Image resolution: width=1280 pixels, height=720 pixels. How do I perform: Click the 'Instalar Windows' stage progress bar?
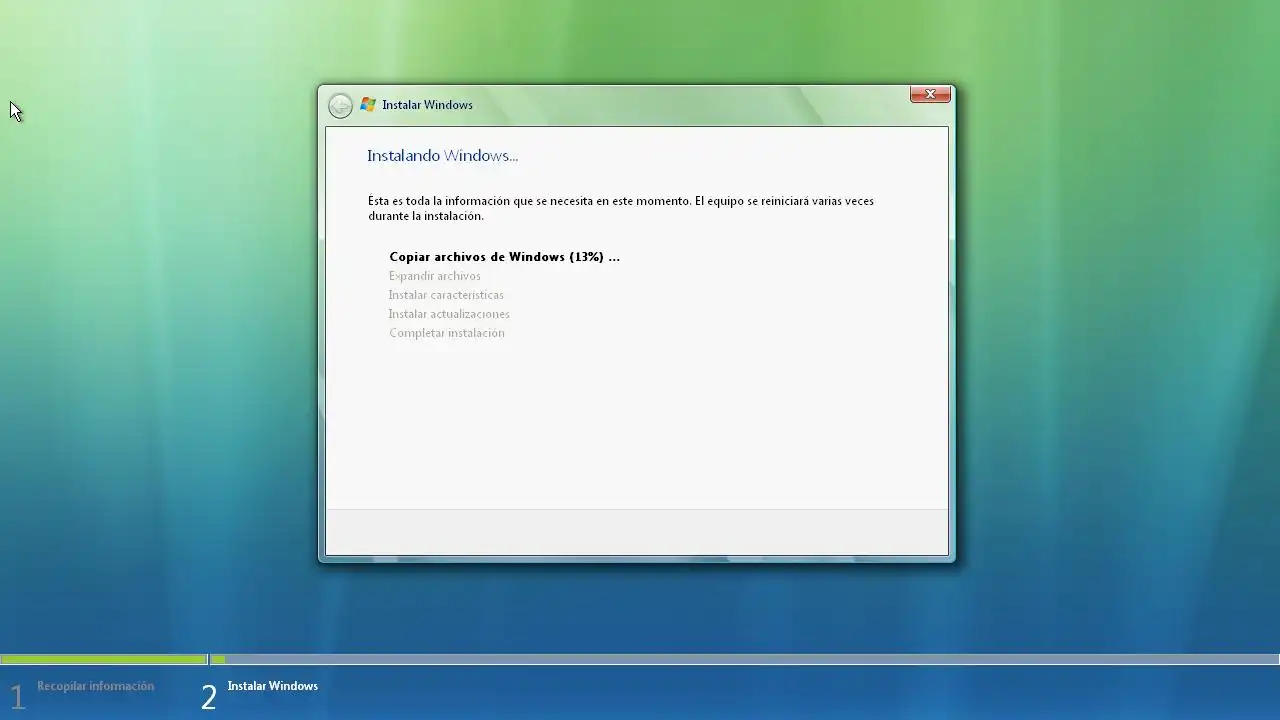(x=745, y=659)
